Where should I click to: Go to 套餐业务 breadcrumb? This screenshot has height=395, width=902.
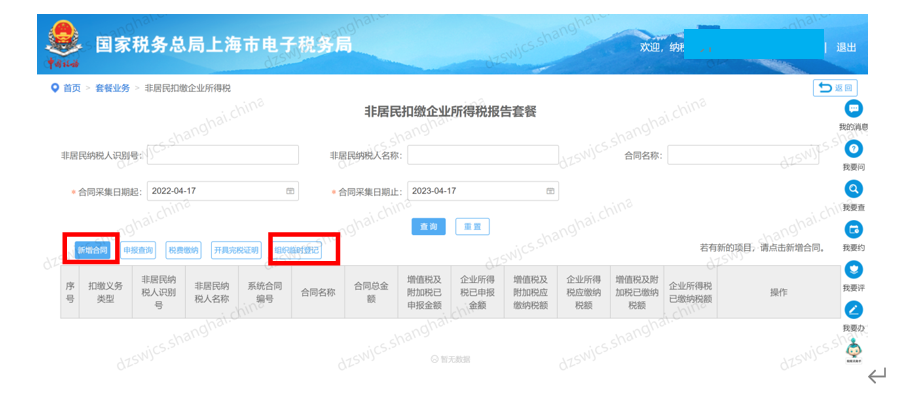tap(113, 89)
